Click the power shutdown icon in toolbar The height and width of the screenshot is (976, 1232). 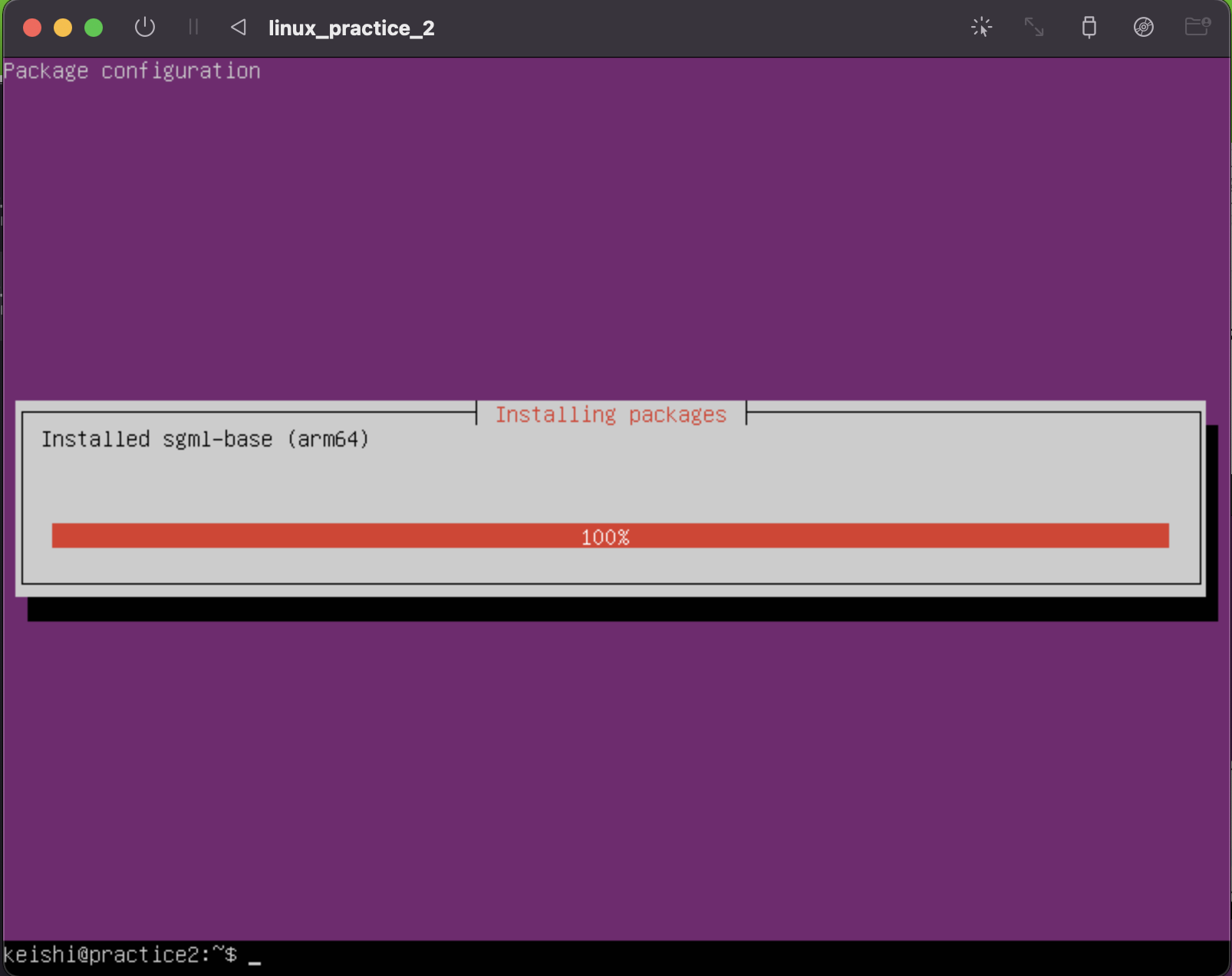pos(145,27)
